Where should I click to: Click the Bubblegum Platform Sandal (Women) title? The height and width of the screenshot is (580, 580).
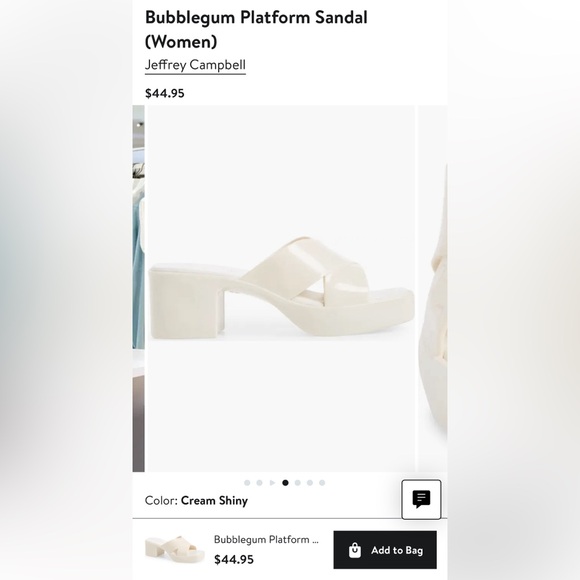click(x=256, y=29)
